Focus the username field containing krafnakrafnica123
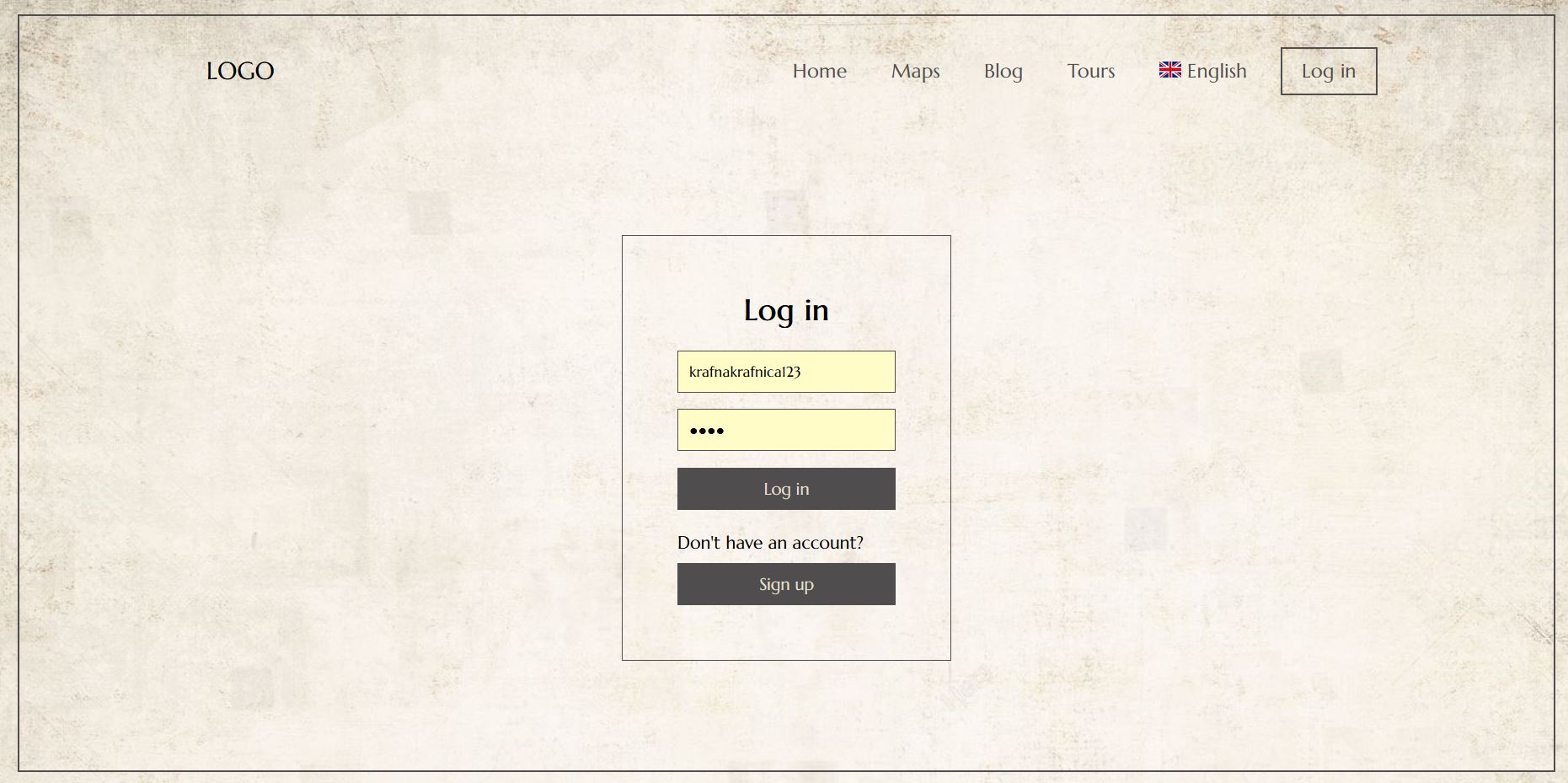Screen dimensions: 1568x783 pos(785,372)
